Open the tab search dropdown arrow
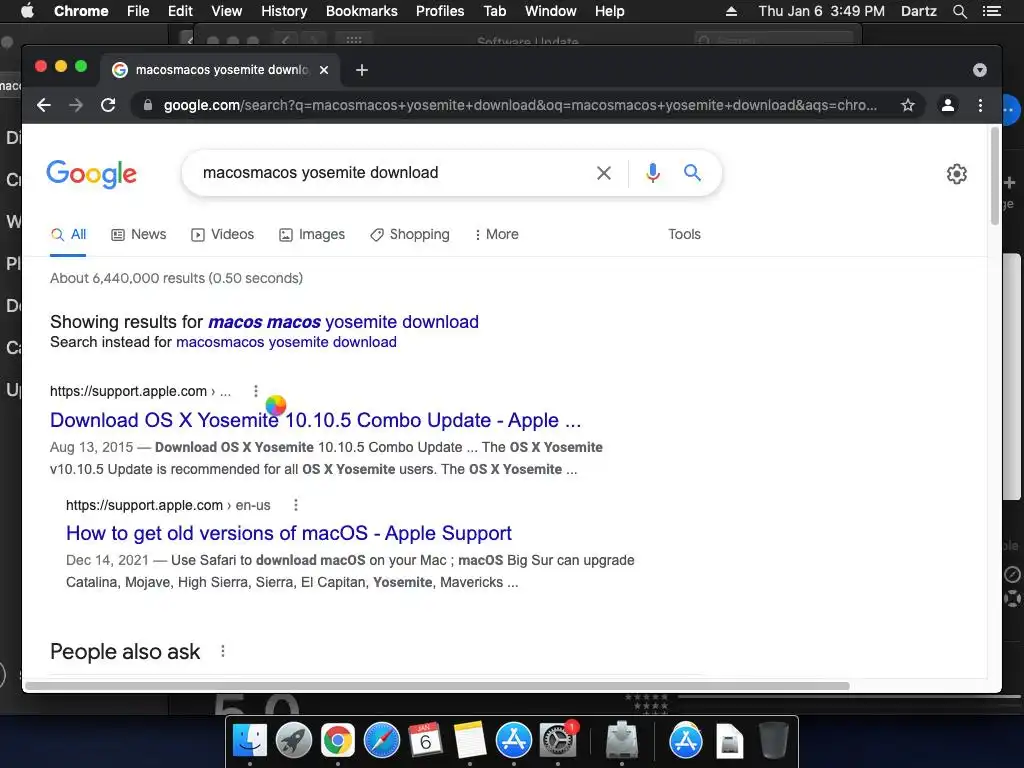 click(980, 70)
